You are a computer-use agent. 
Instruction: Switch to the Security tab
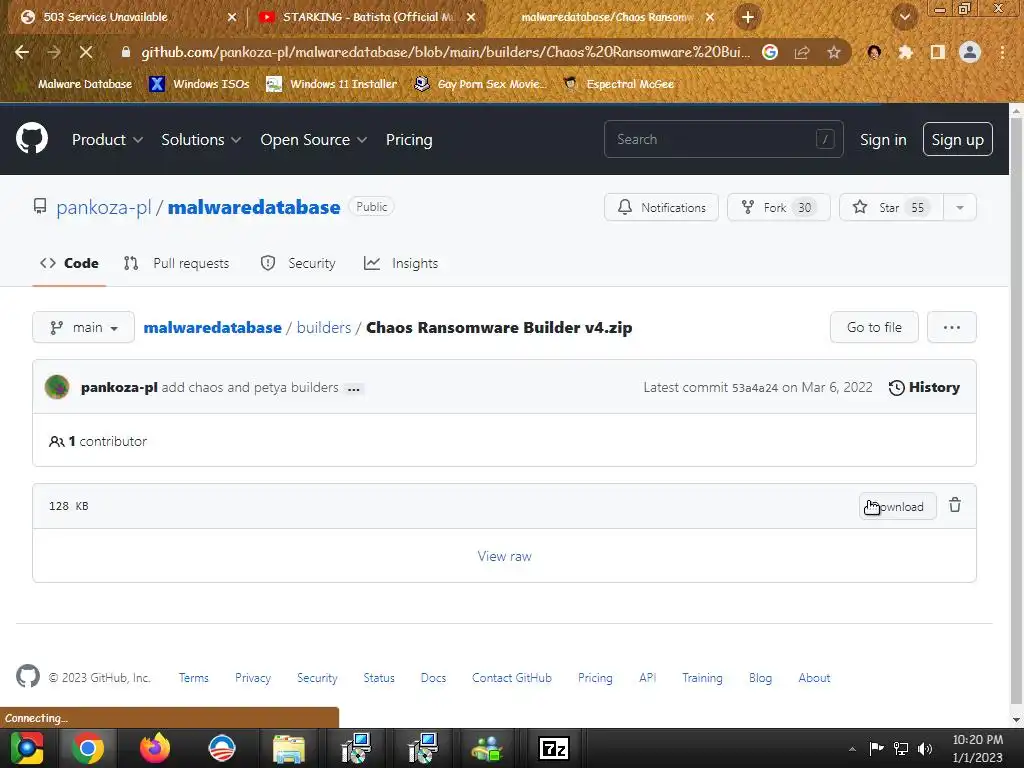(x=298, y=263)
